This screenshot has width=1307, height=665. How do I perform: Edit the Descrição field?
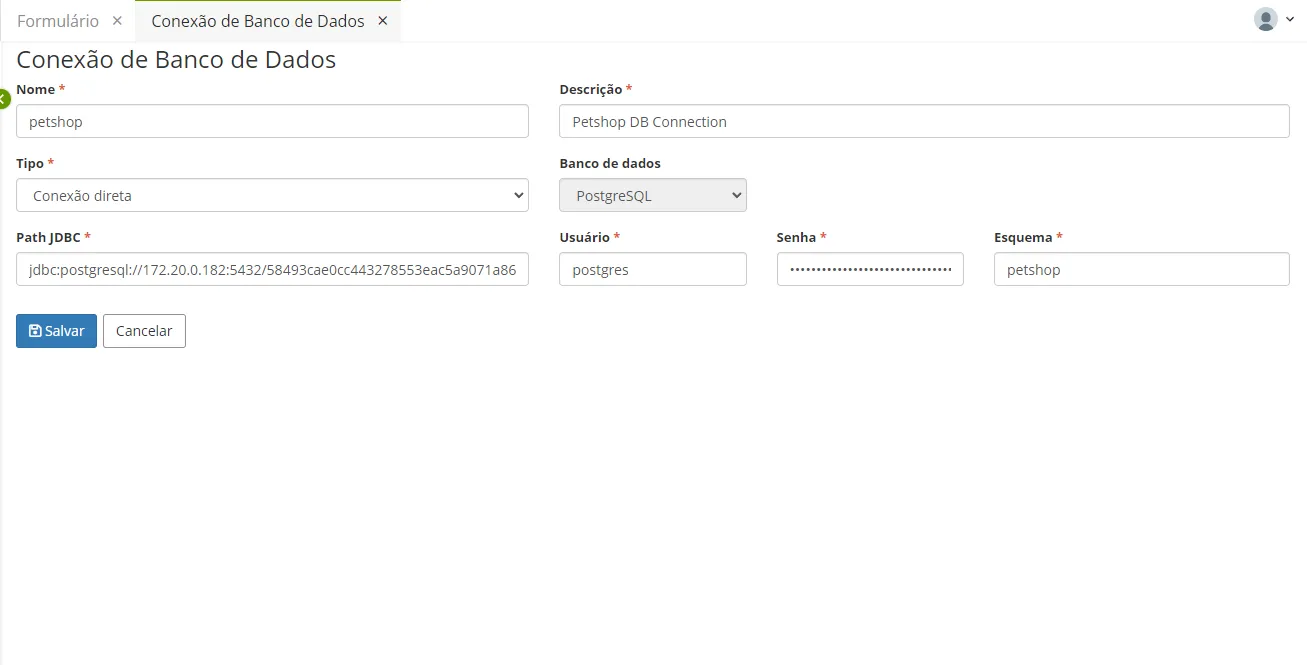point(924,121)
